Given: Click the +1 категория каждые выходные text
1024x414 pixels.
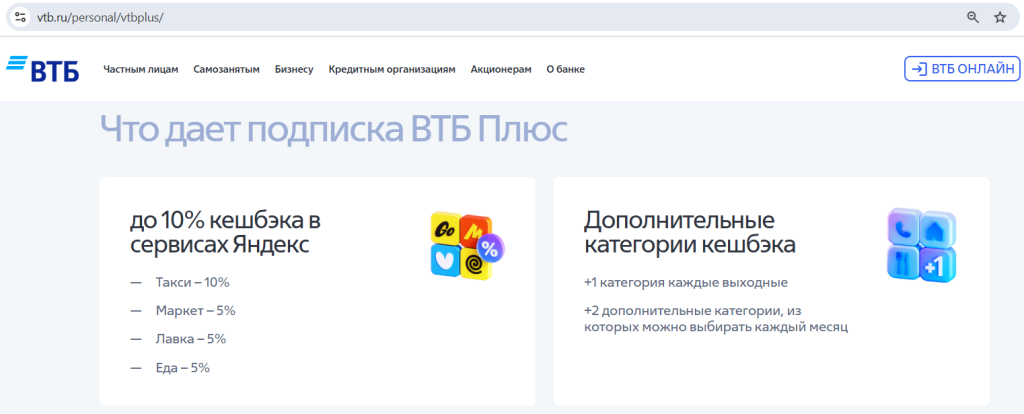Looking at the screenshot, I should pyautogui.click(x=686, y=283).
